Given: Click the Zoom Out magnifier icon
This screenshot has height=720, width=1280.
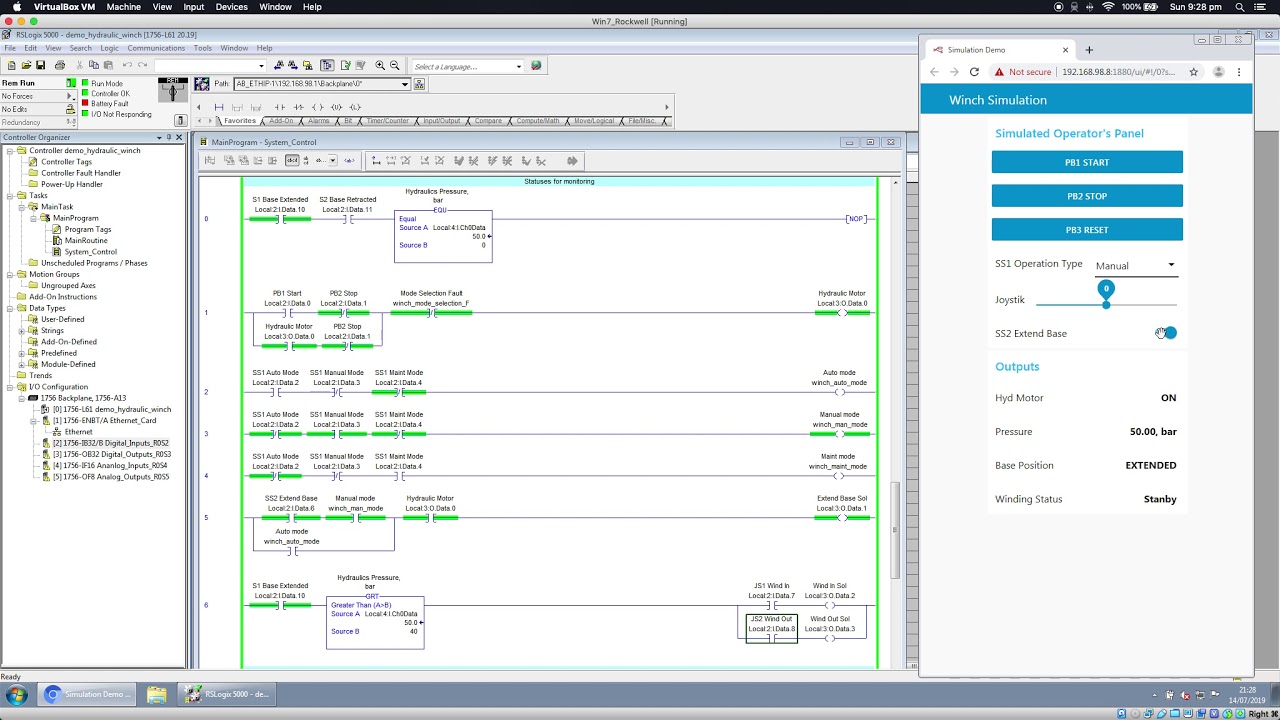Looking at the screenshot, I should pos(394,65).
